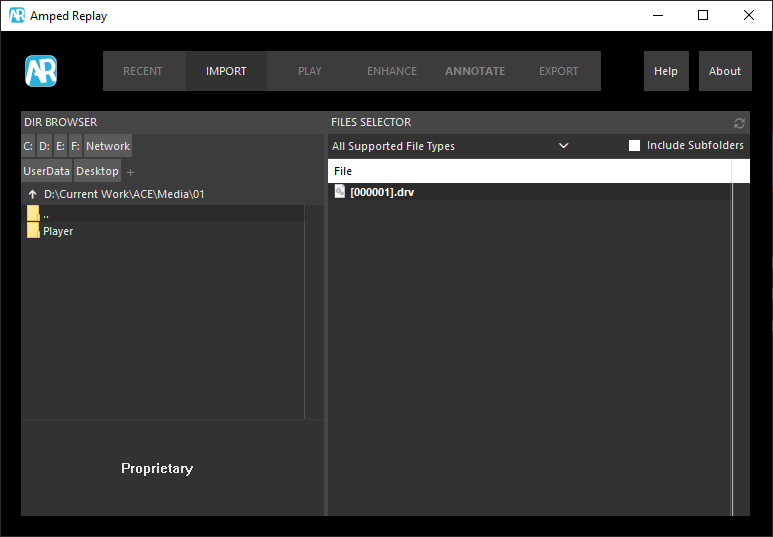773x537 pixels.
Task: Select the Player folder name
Action: click(x=58, y=231)
